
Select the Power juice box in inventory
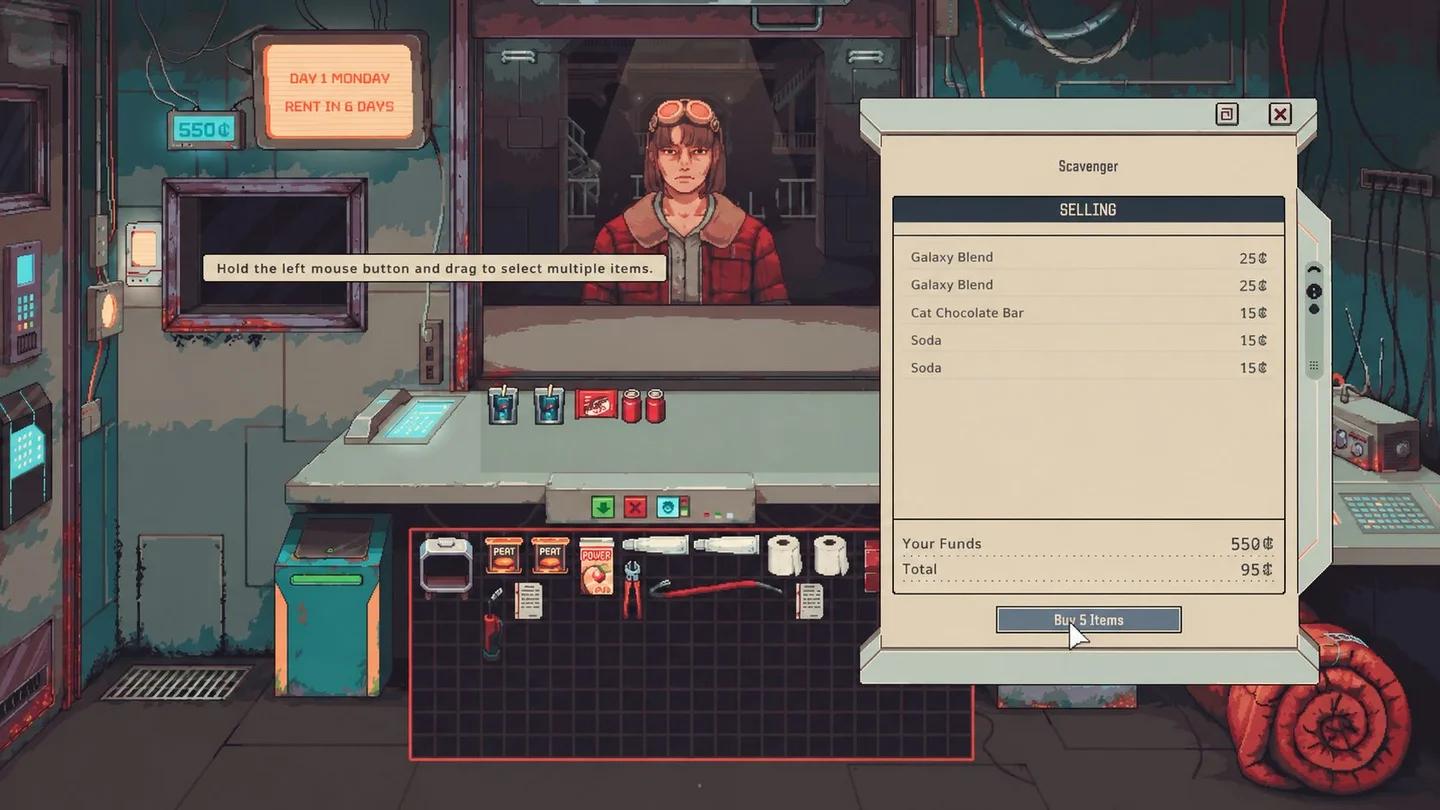[597, 567]
